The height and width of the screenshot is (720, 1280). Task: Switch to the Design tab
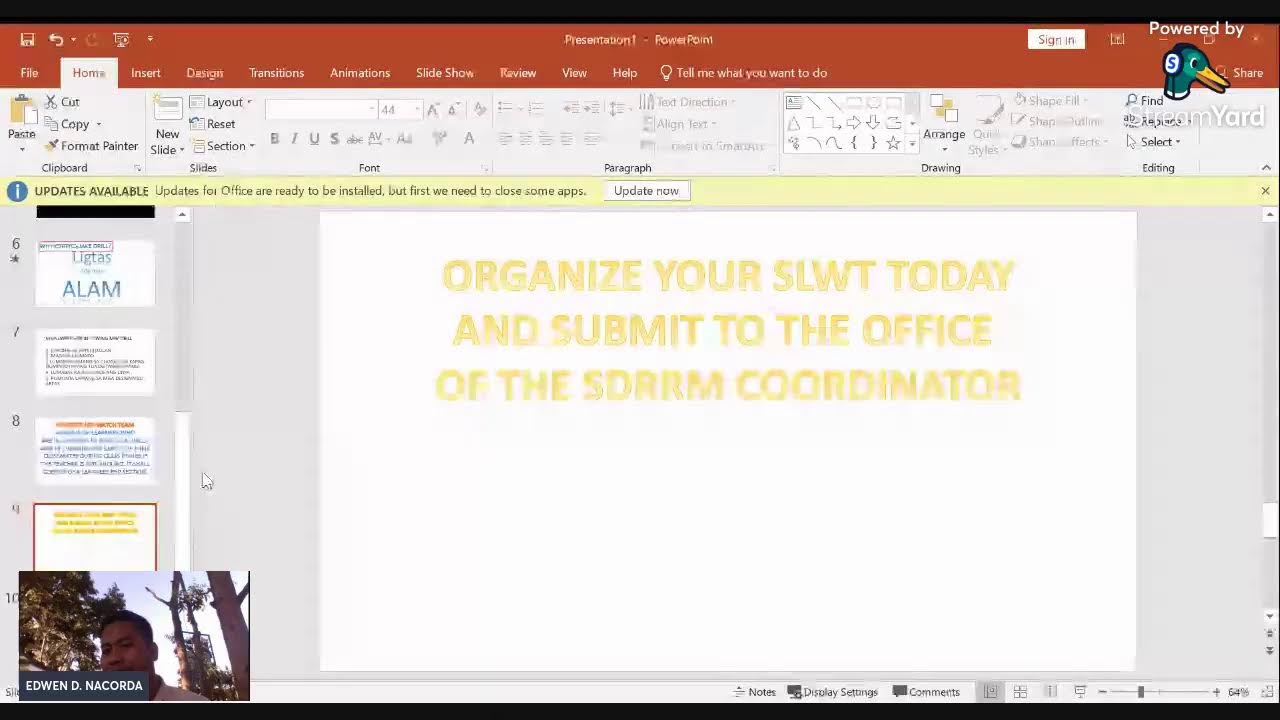204,73
